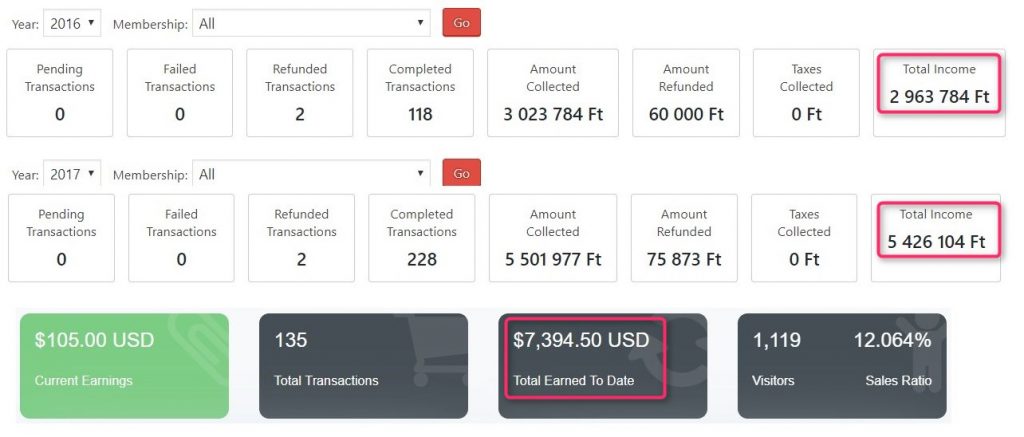The image size is (1024, 437).
Task: Click the Visitors and Sales Ratio tile
Action: [x=843, y=365]
